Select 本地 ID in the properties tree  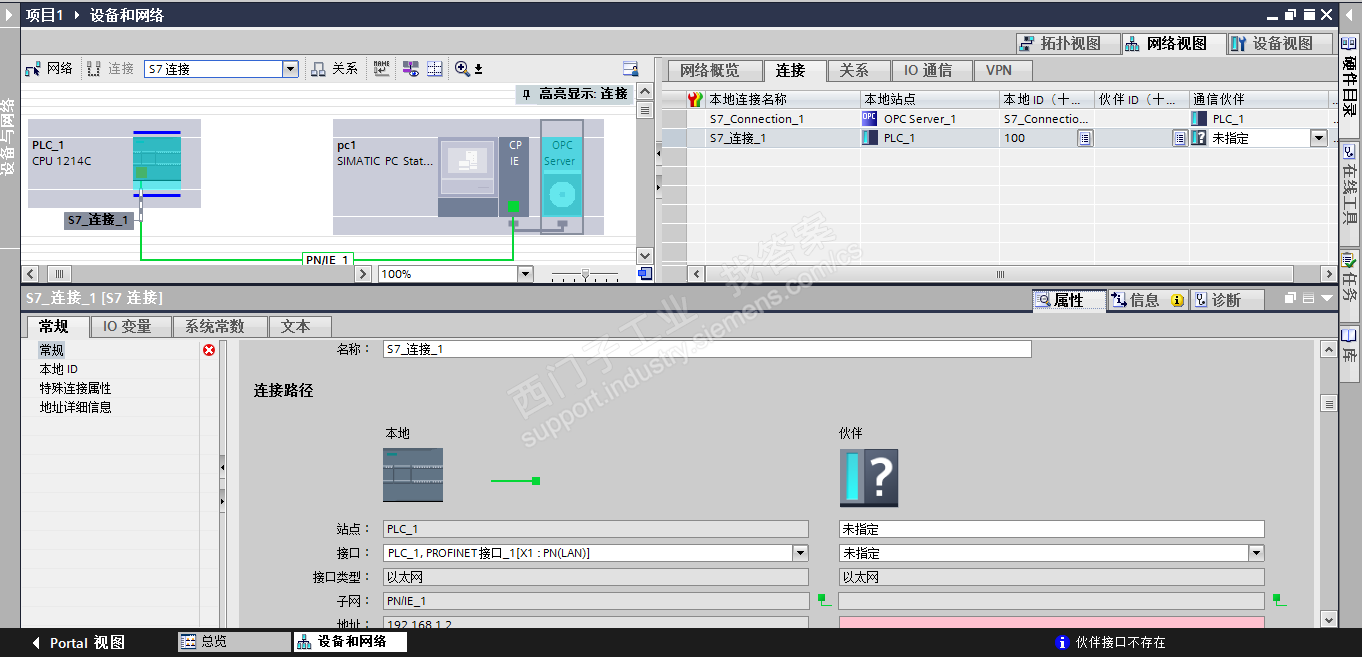tap(59, 369)
